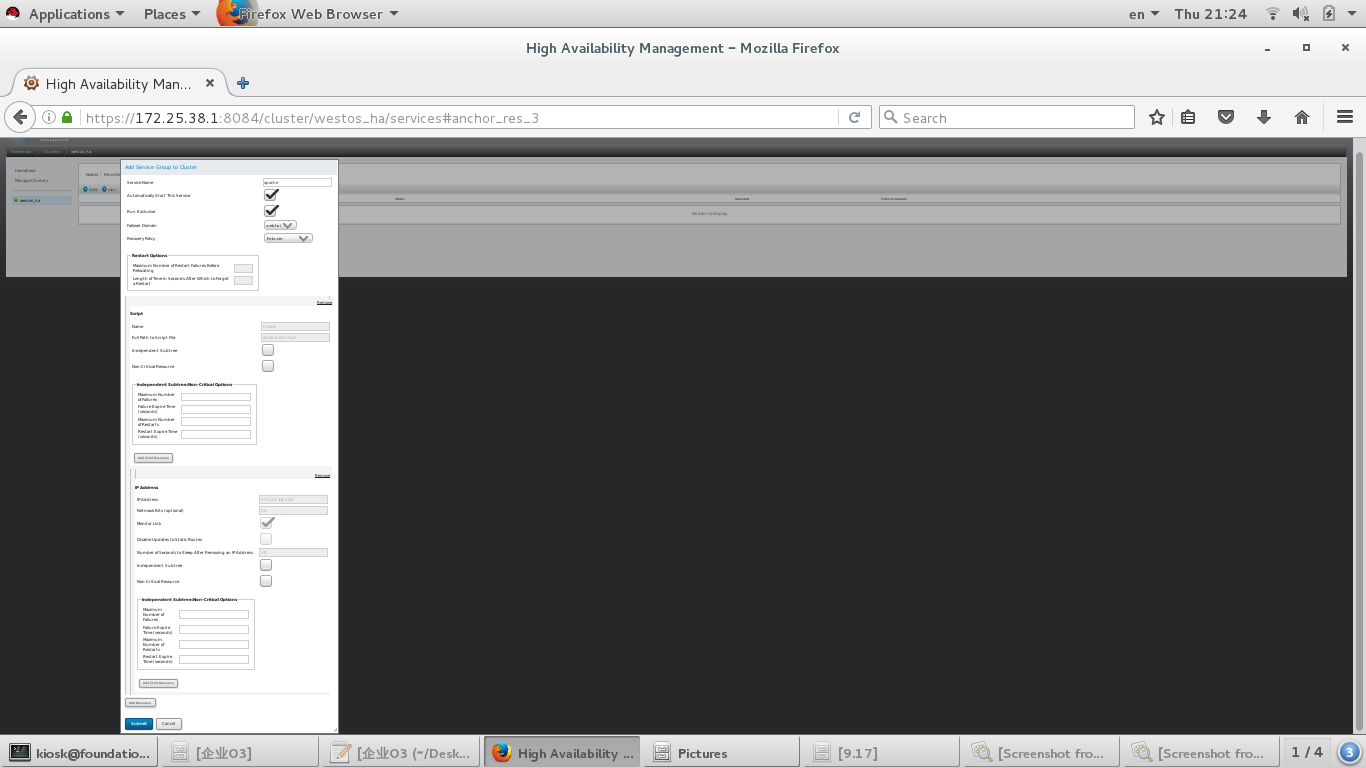This screenshot has width=1366, height=768.
Task: Click Add Resource button near dialog bottom
Action: [x=140, y=703]
